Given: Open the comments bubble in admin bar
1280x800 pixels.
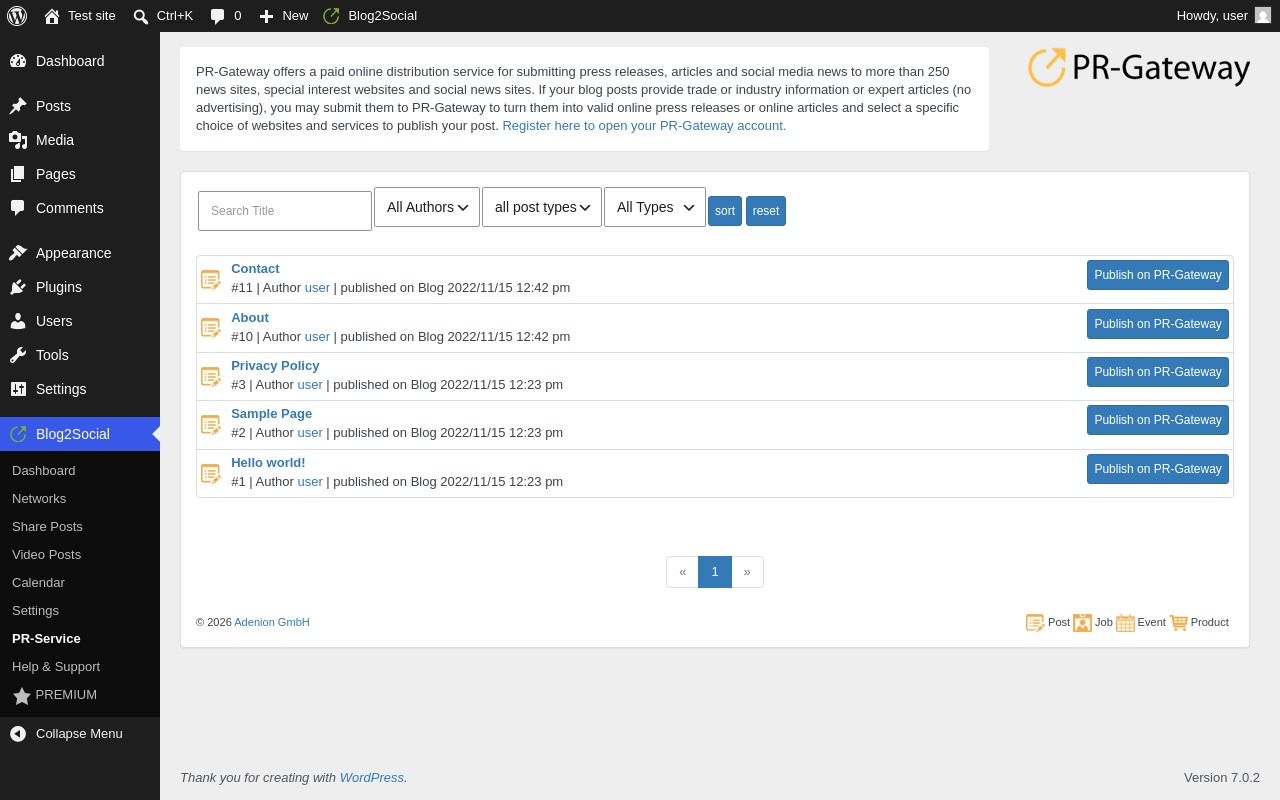Looking at the screenshot, I should (217, 16).
